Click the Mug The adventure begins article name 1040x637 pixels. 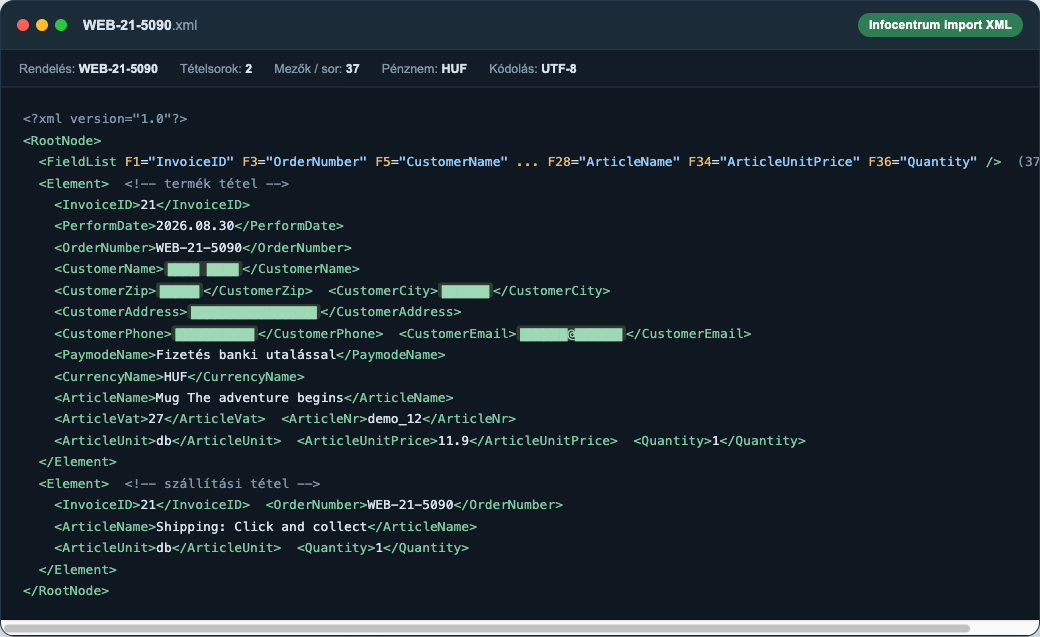[x=249, y=398]
